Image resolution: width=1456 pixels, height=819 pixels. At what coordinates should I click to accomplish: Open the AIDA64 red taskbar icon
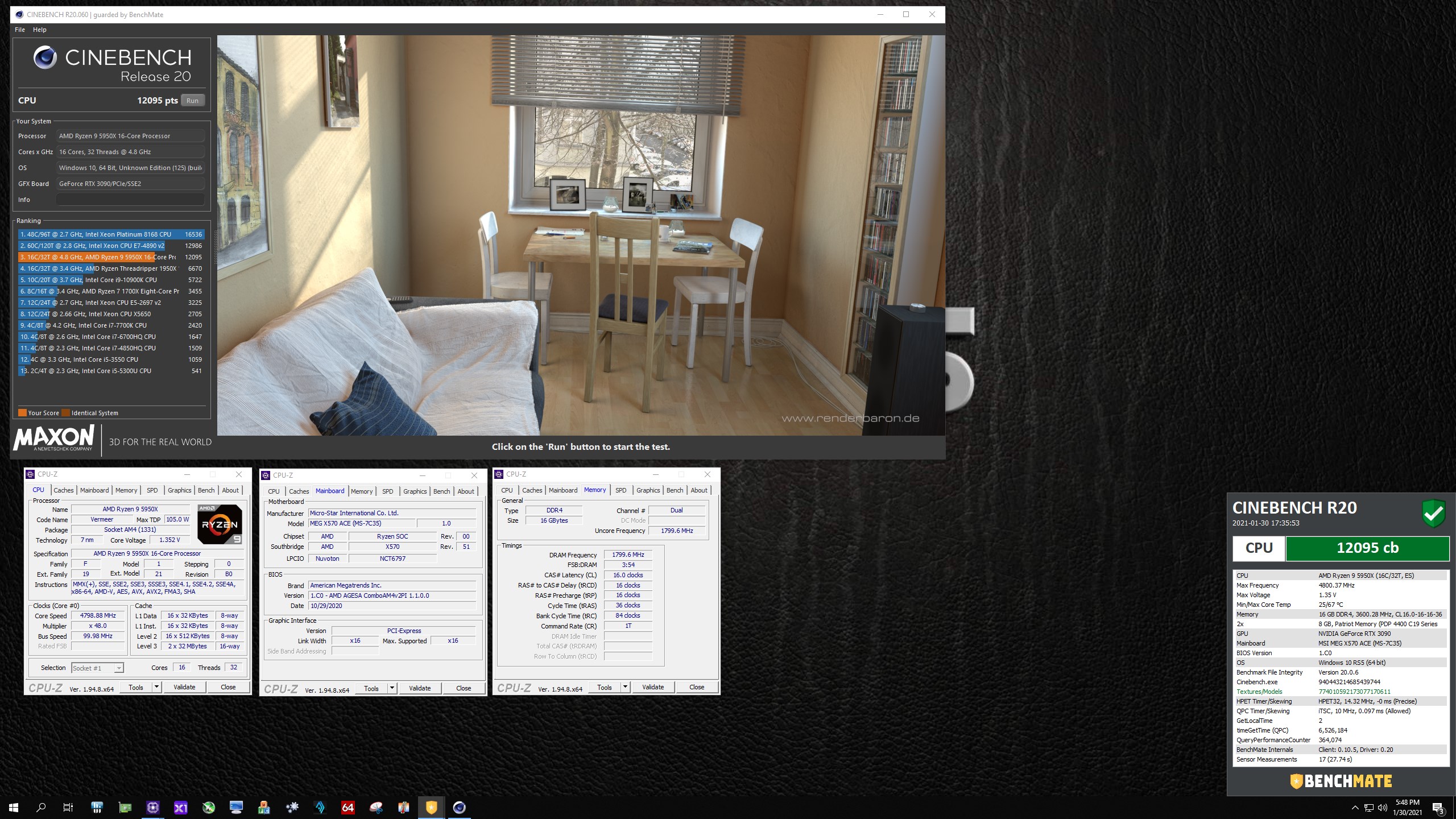point(348,807)
